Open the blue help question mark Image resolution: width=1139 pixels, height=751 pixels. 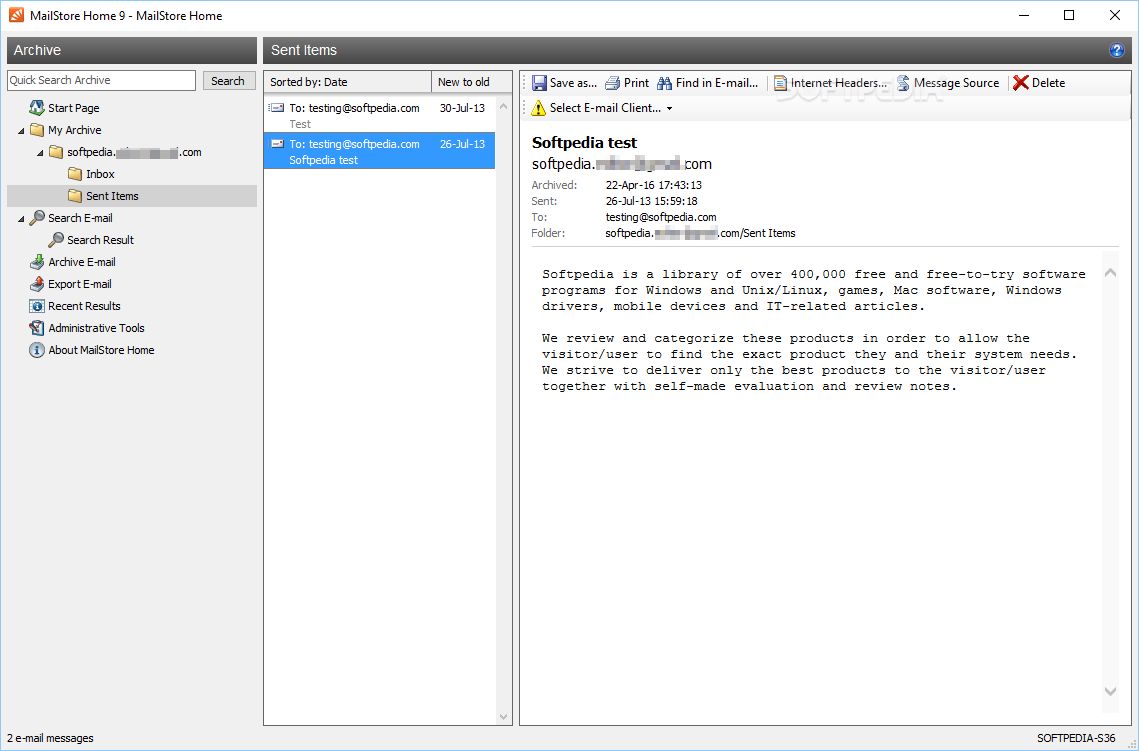(1116, 50)
